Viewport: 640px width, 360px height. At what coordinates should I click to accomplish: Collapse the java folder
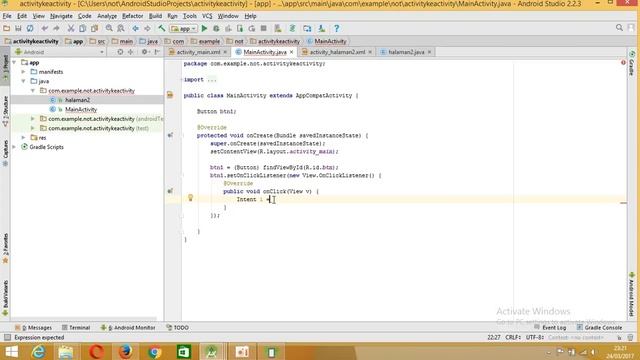click(x=24, y=81)
